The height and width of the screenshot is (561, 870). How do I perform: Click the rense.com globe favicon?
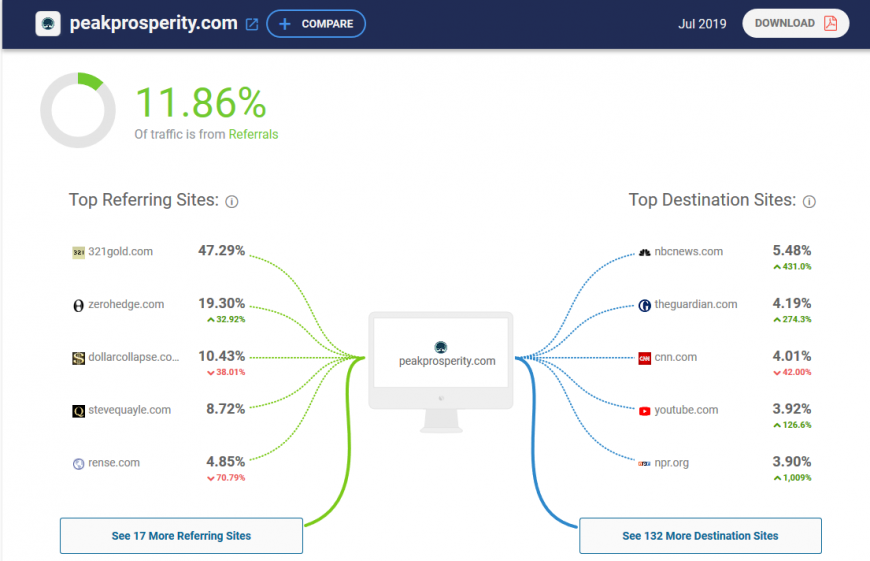coord(79,463)
